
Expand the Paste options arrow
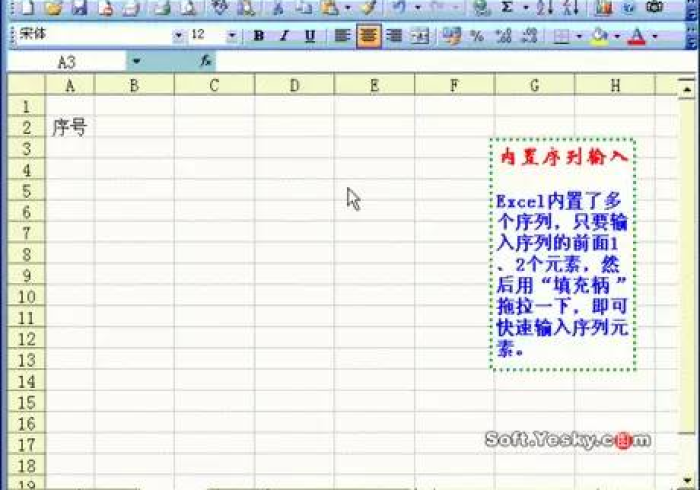348,8
